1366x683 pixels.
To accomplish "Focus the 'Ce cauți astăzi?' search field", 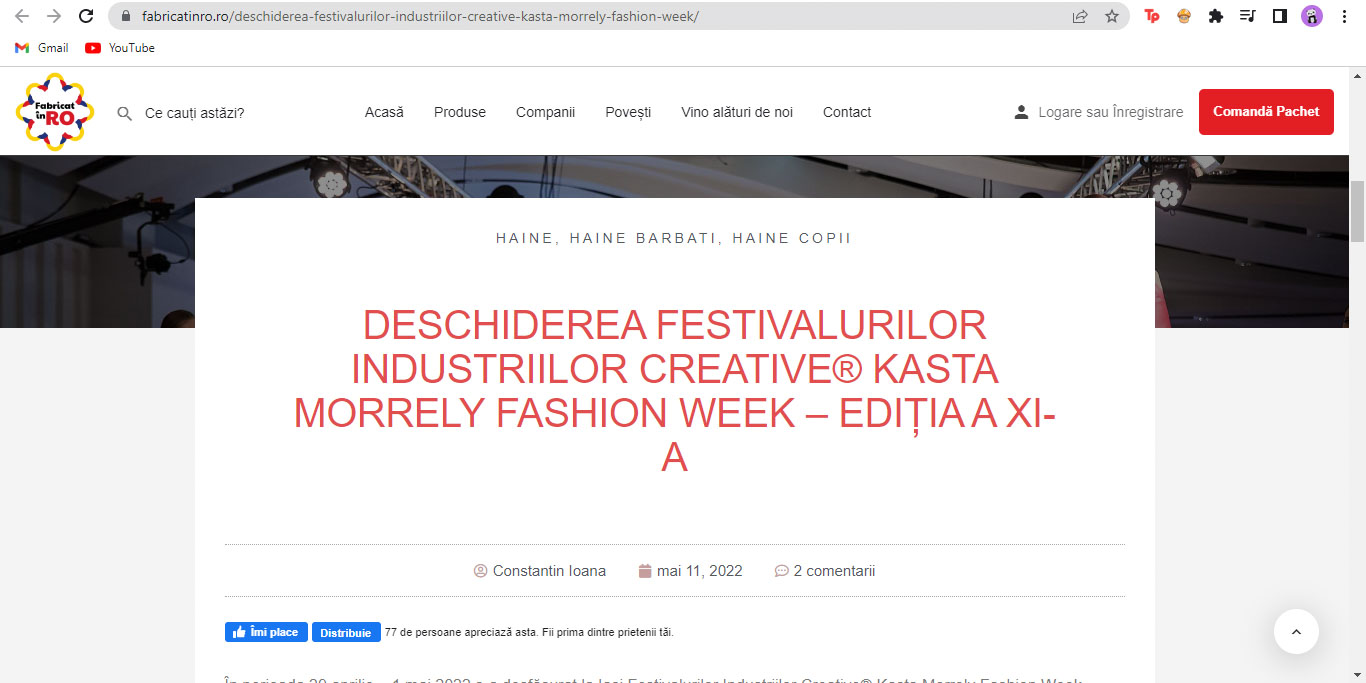I will pyautogui.click(x=195, y=113).
